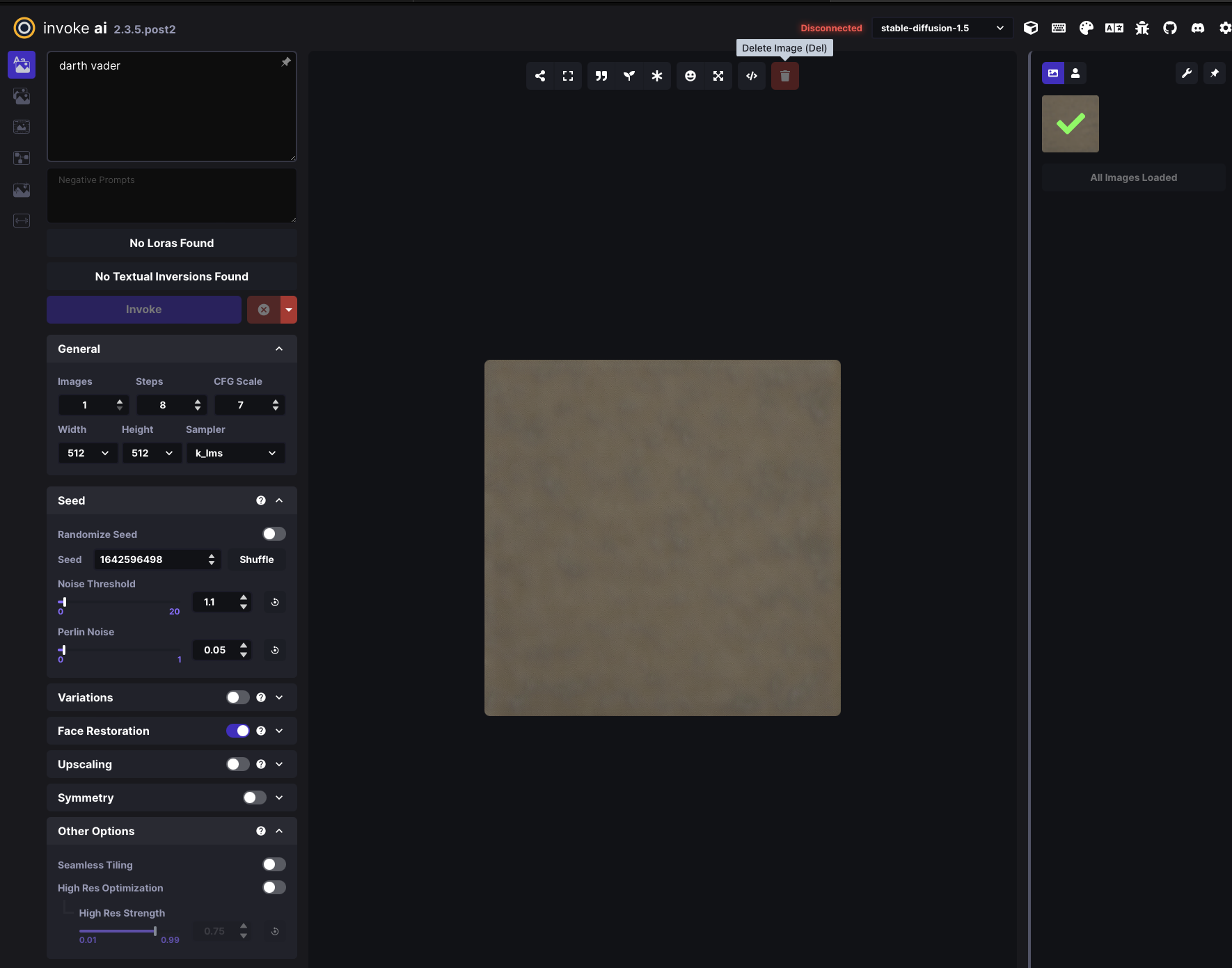View the image metadata JSON

tap(751, 76)
